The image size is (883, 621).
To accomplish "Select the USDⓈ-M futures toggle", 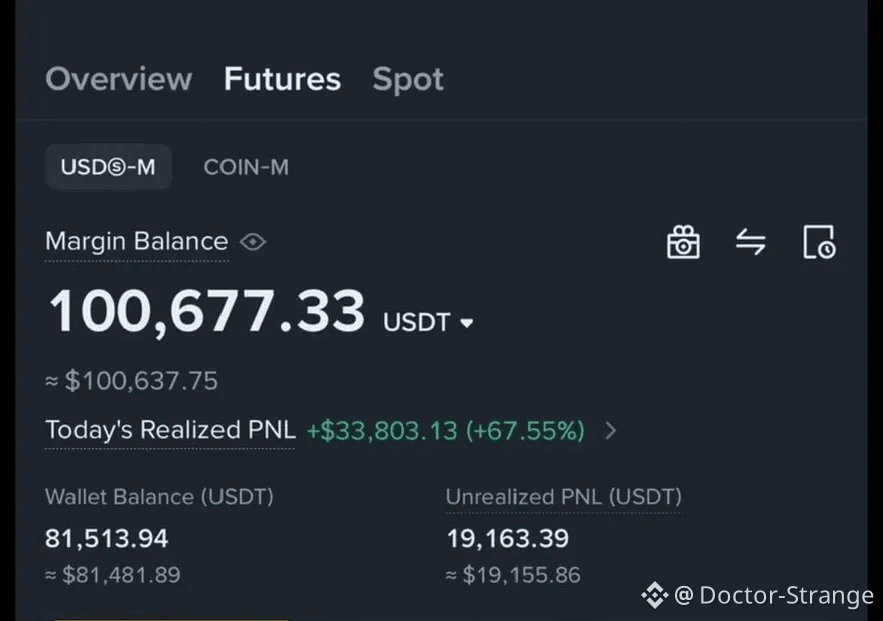I will (x=108, y=167).
